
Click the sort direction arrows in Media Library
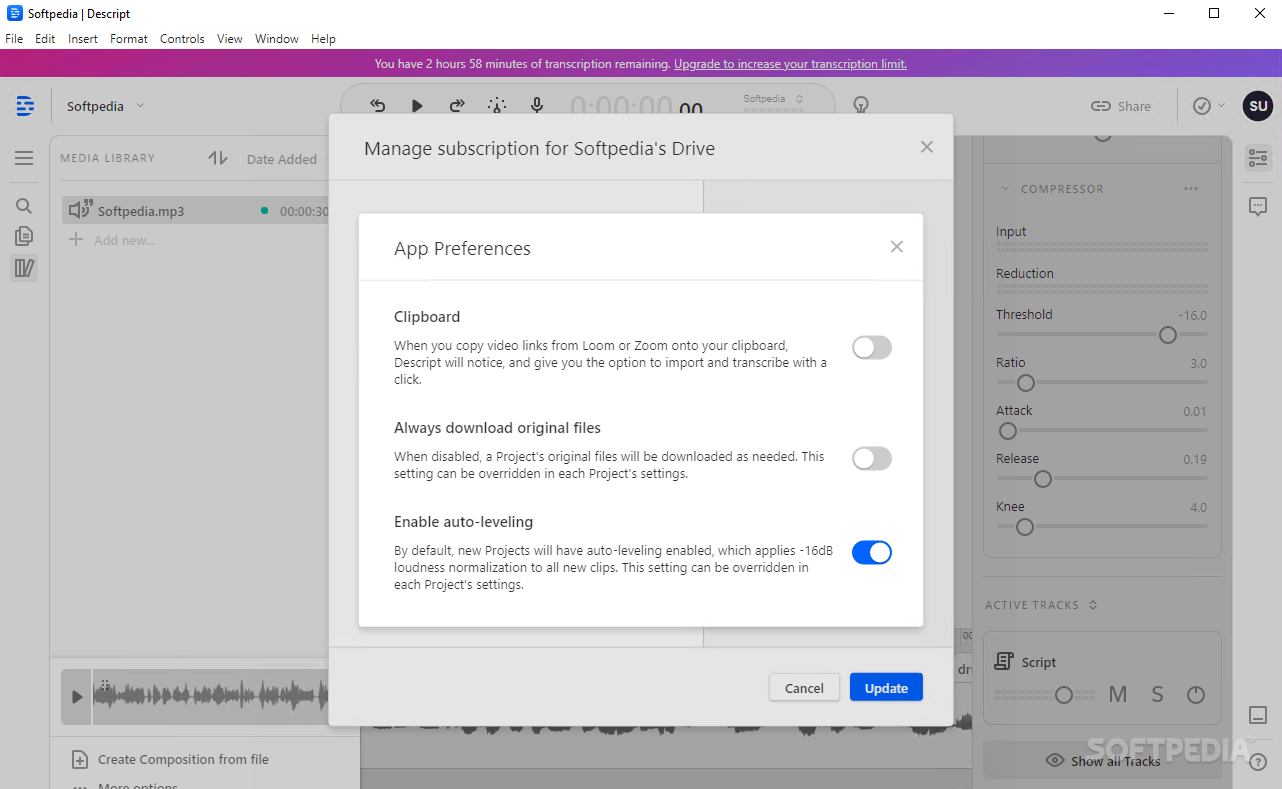pos(218,158)
